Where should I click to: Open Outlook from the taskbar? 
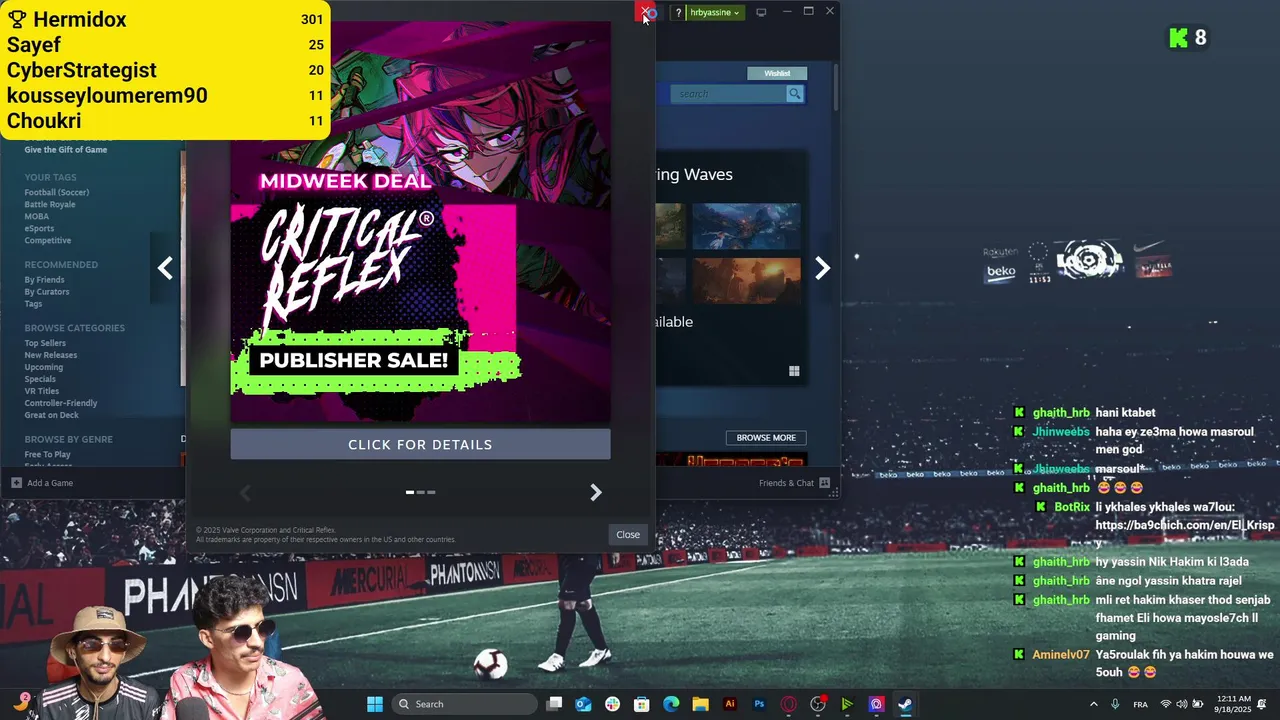coord(583,704)
